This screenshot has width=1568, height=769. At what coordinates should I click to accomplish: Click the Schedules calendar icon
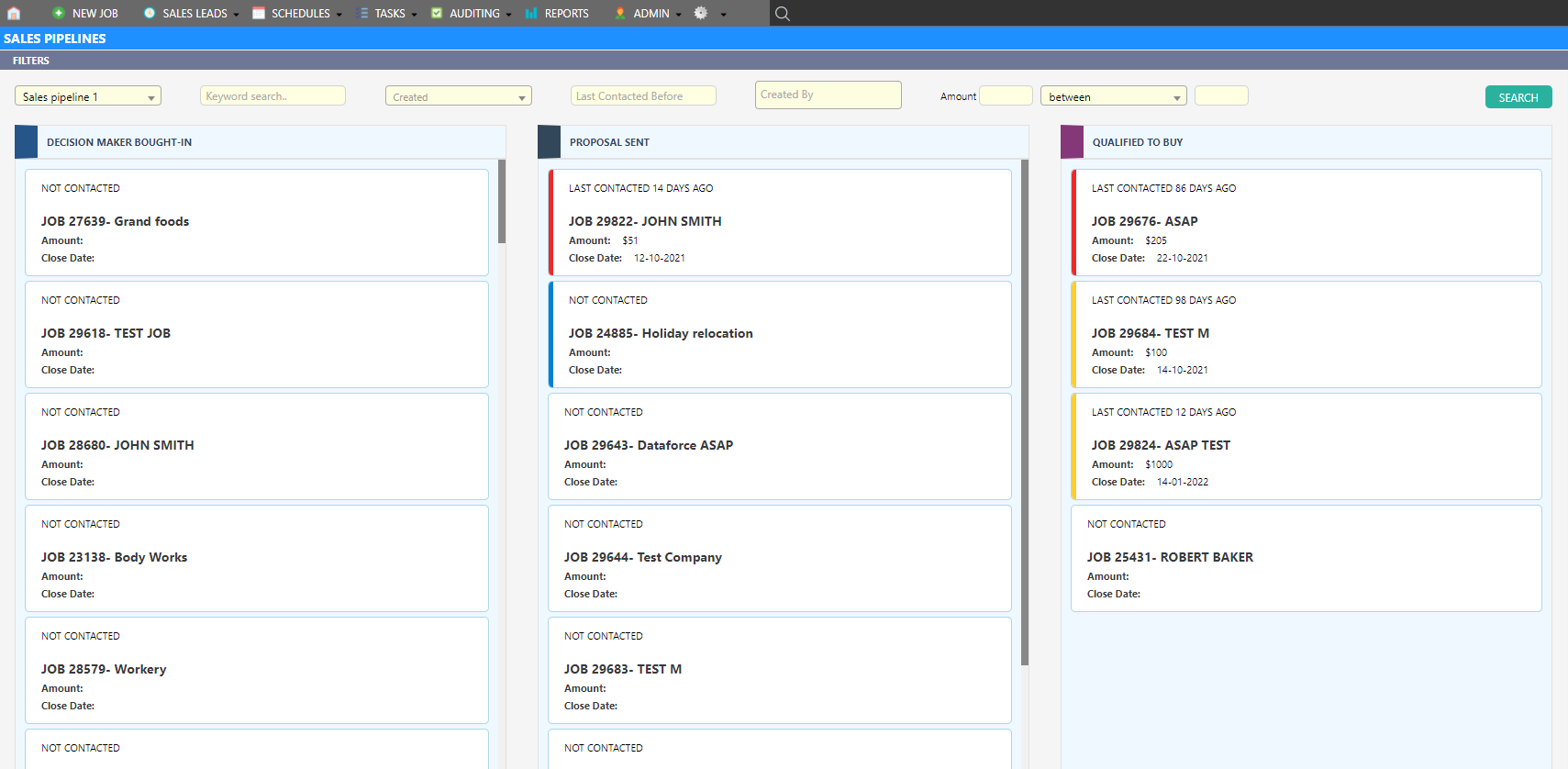259,13
